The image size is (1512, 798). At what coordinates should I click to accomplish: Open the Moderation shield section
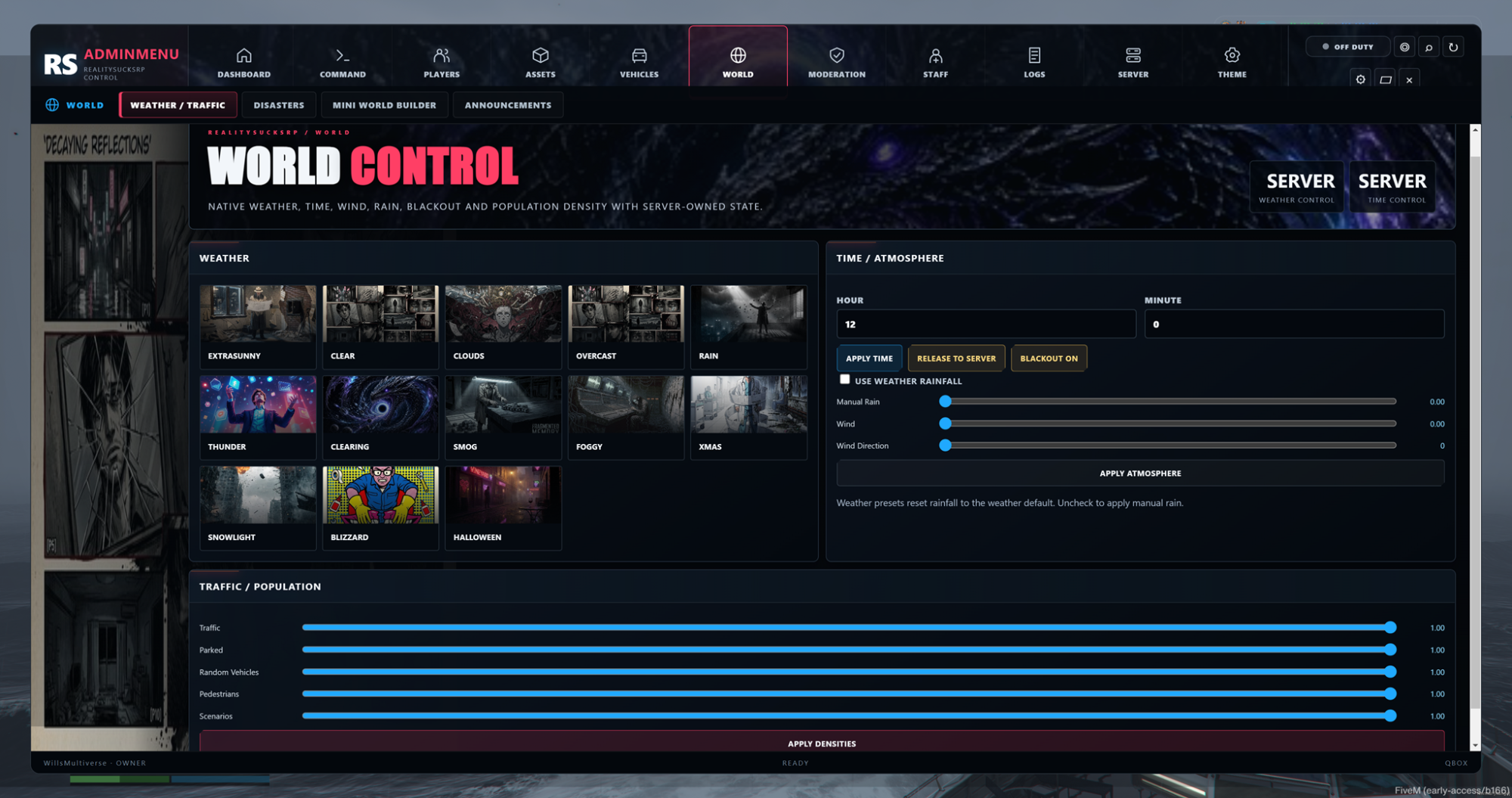tap(836, 63)
